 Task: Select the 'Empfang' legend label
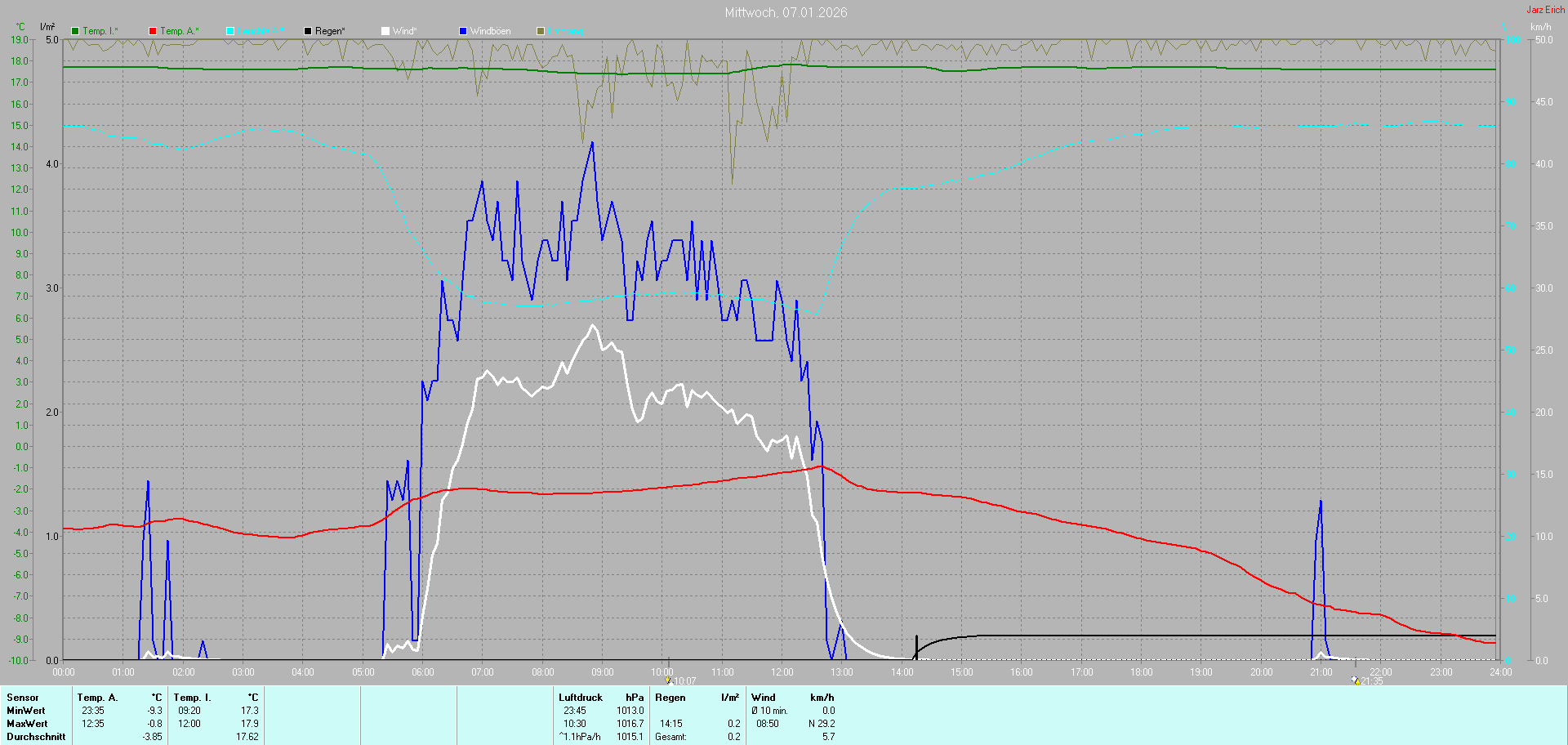[566, 31]
